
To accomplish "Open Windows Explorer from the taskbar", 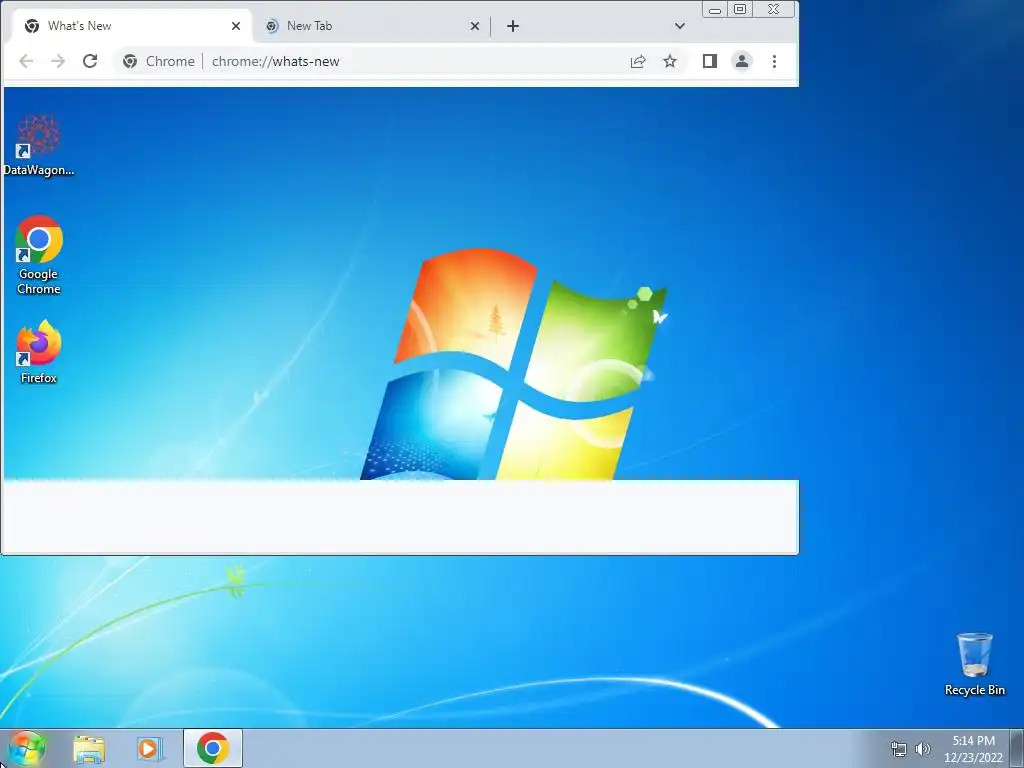I will tap(89, 748).
